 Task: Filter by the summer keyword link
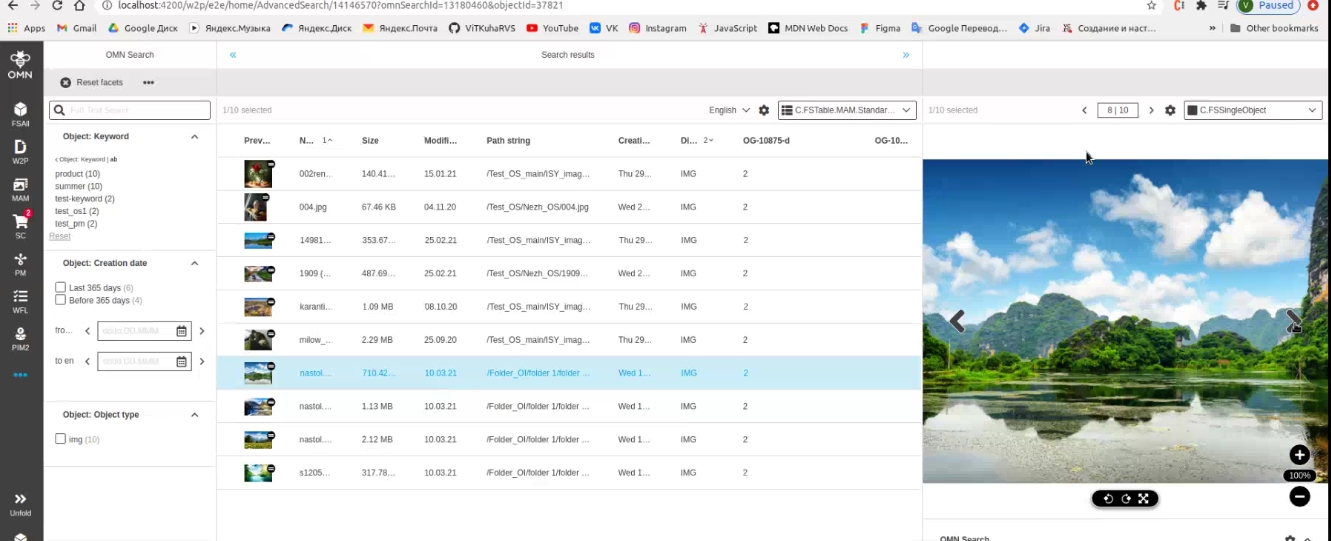pos(78,186)
